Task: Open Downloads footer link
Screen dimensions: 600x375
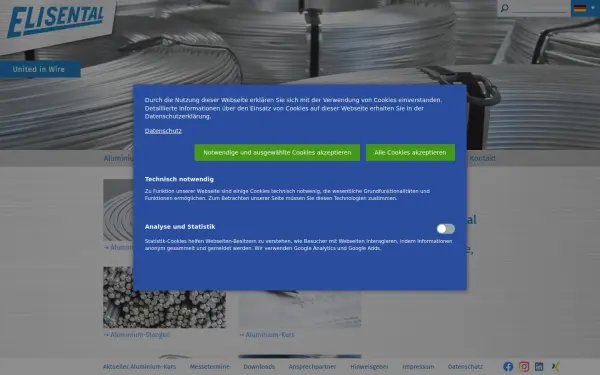Action: click(259, 367)
